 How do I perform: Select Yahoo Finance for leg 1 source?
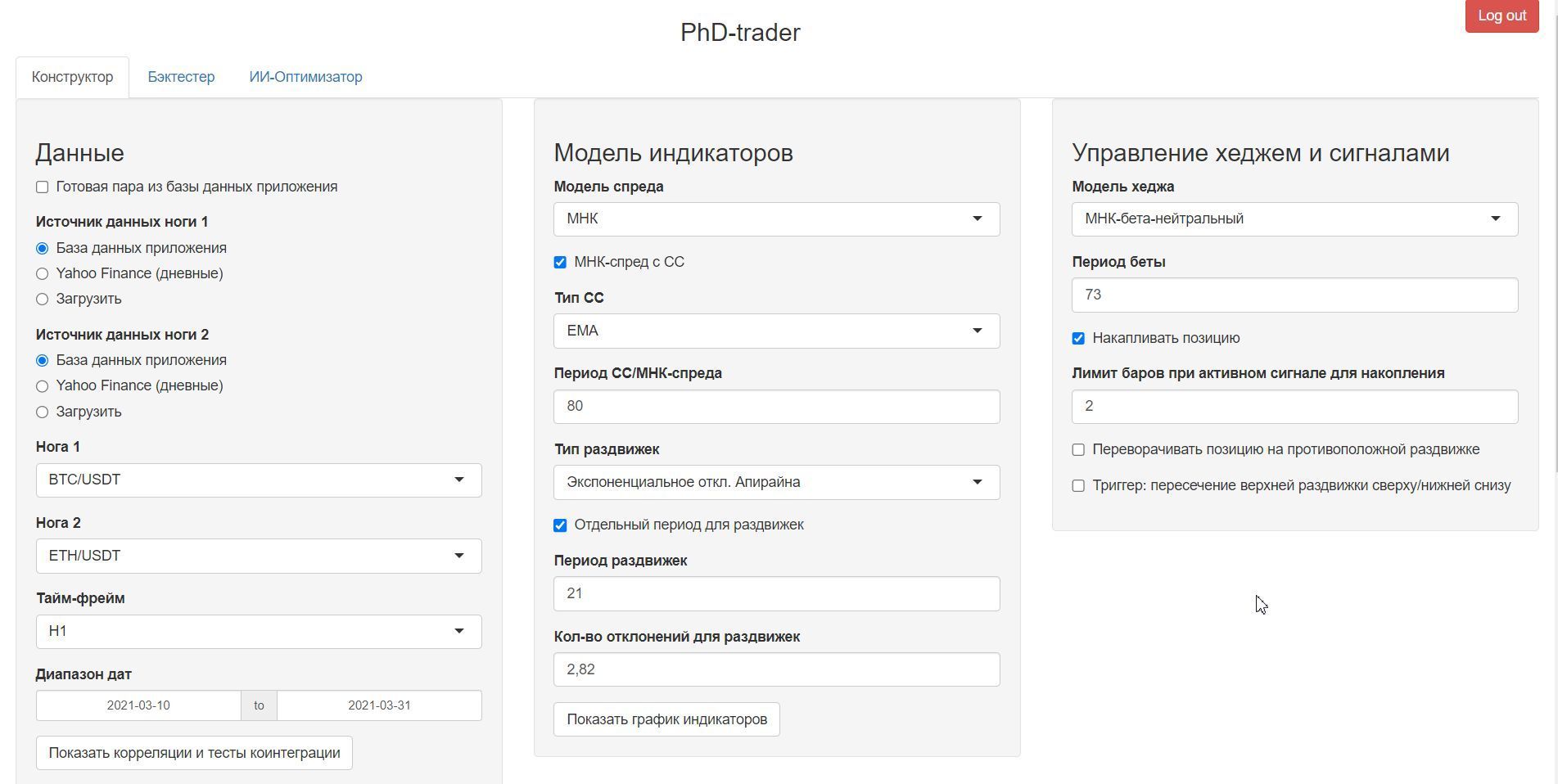(x=43, y=274)
